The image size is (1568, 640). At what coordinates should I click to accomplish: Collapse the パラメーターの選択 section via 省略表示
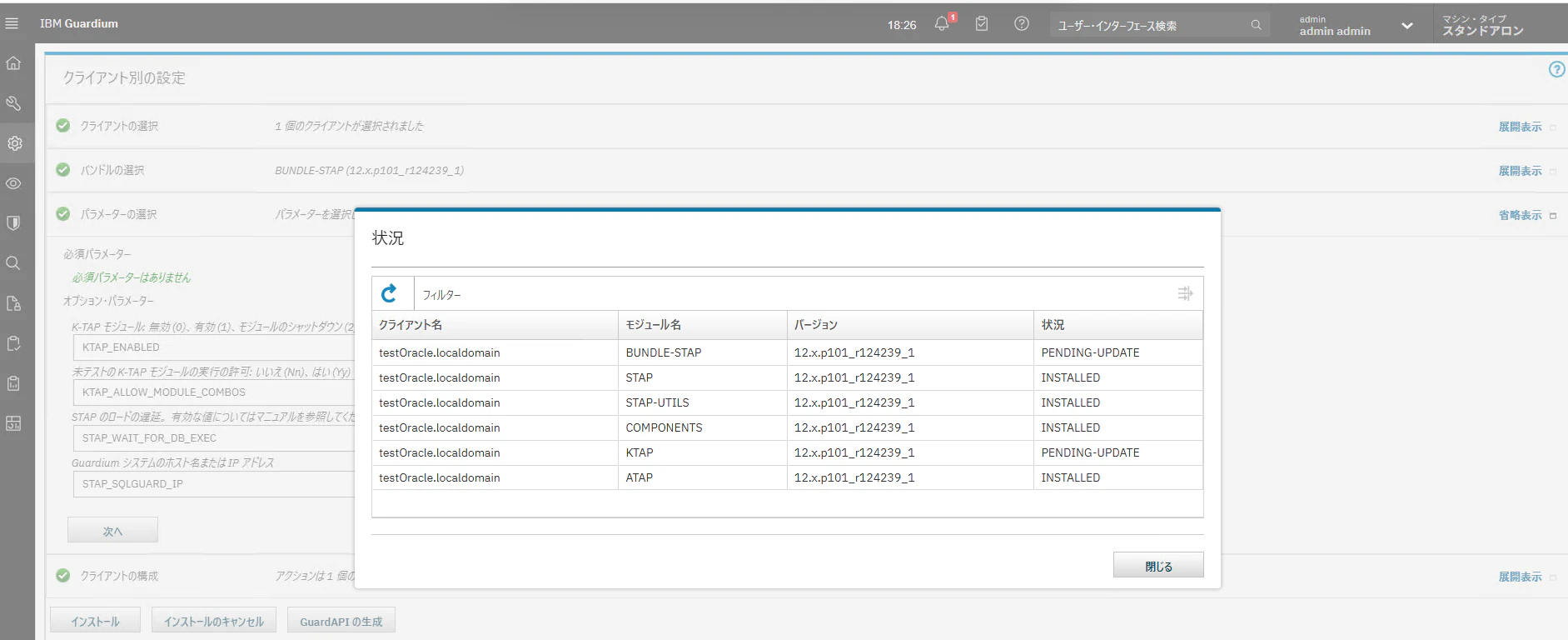(x=1520, y=215)
